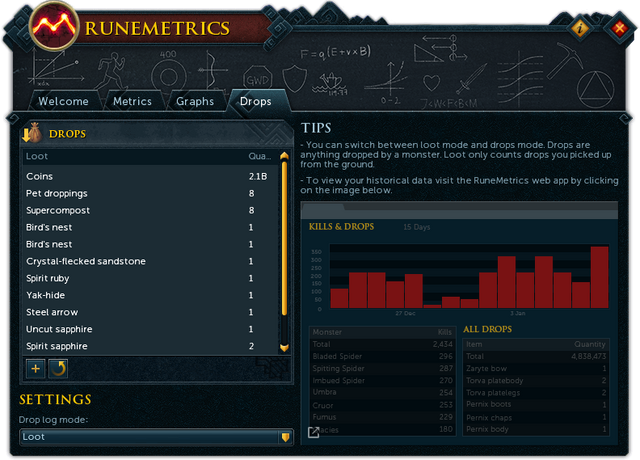
Task: Switch to the Welcome tab
Action: click(63, 101)
